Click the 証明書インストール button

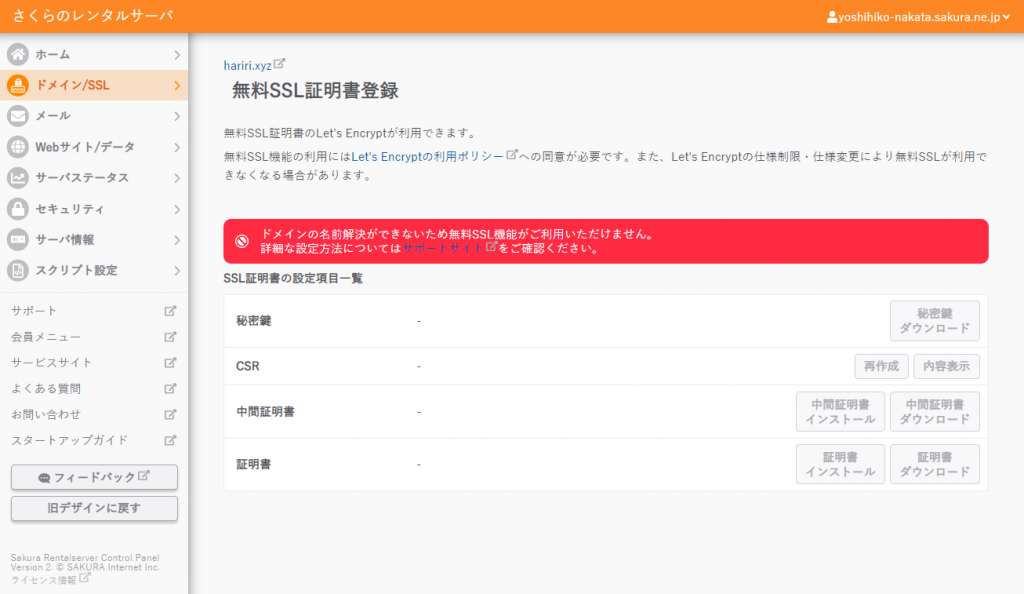pyautogui.click(x=840, y=464)
